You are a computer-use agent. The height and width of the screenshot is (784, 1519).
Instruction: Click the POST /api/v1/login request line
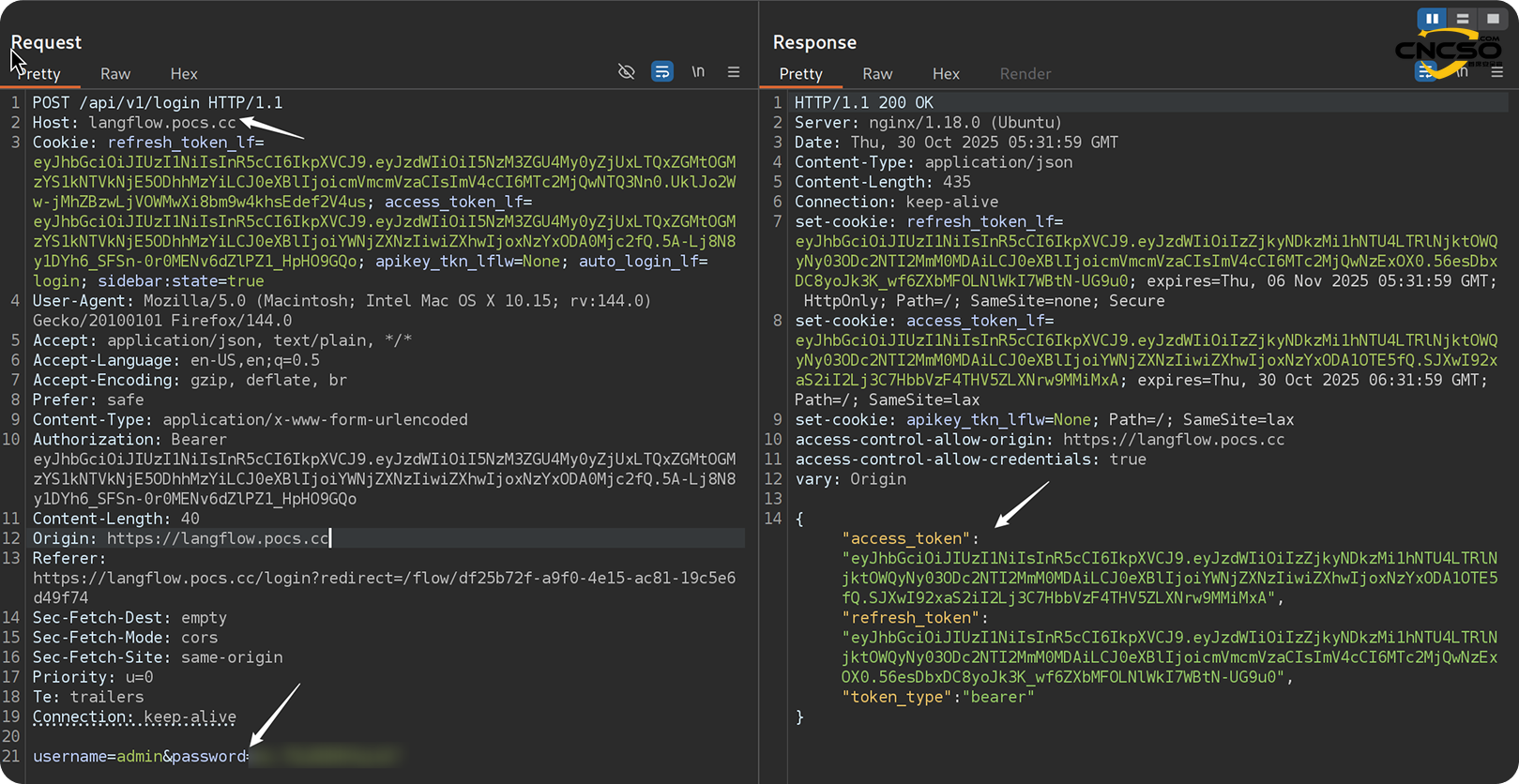157,102
